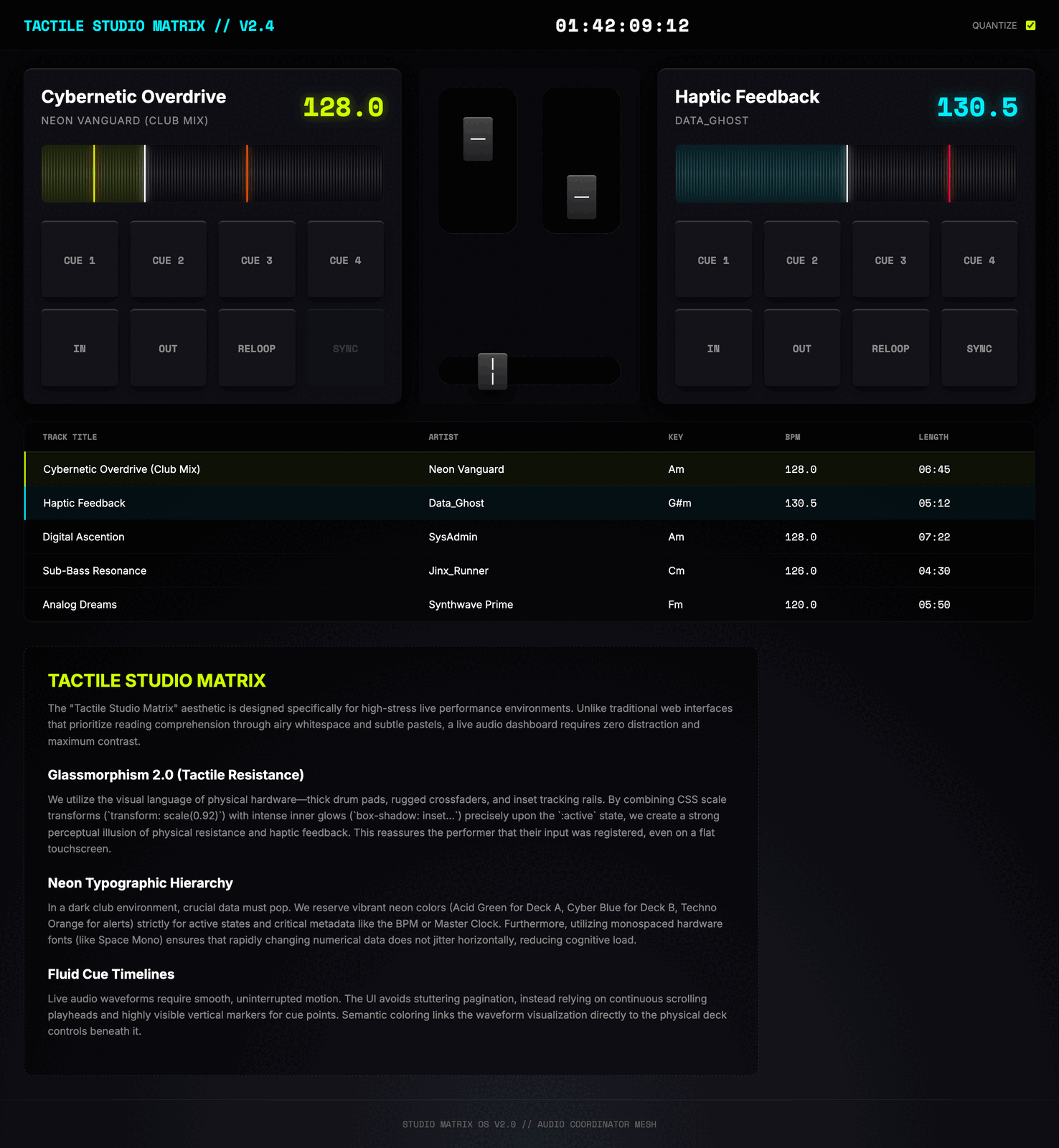Viewport: 1059px width, 1148px height.
Task: Hit CUE 4 pad on Haptic Feedback deck
Action: (x=979, y=260)
